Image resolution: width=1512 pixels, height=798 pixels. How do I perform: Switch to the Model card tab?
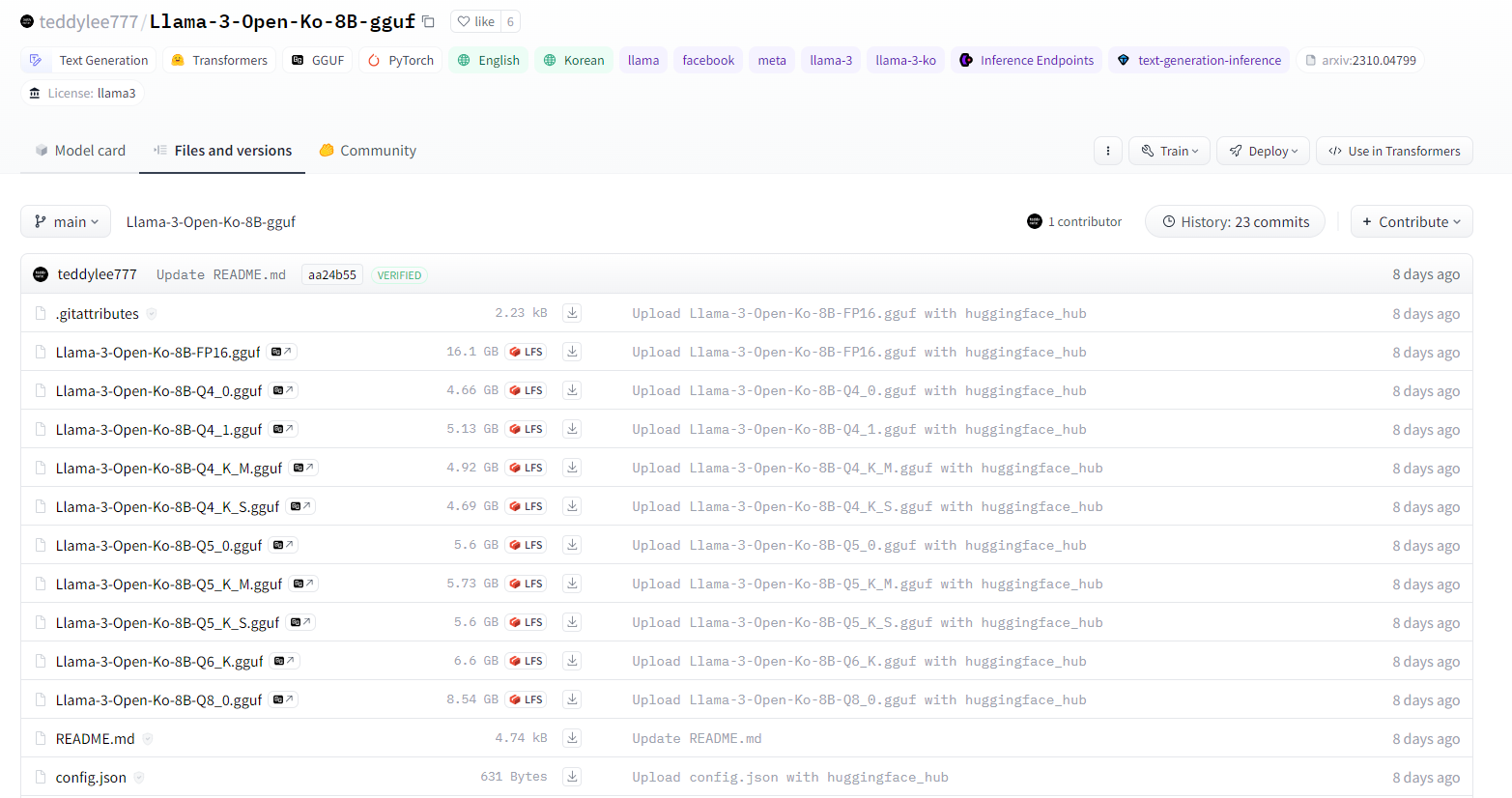tap(80, 151)
